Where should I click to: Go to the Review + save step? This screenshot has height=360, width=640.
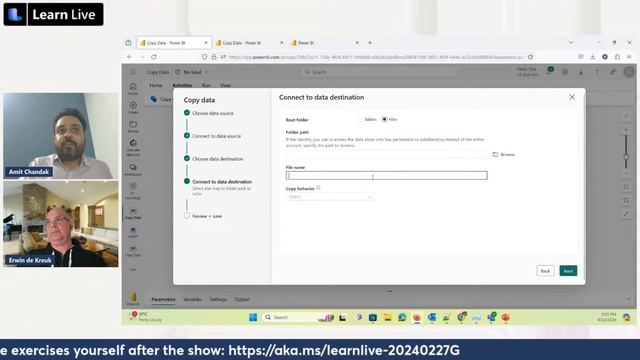(x=207, y=216)
